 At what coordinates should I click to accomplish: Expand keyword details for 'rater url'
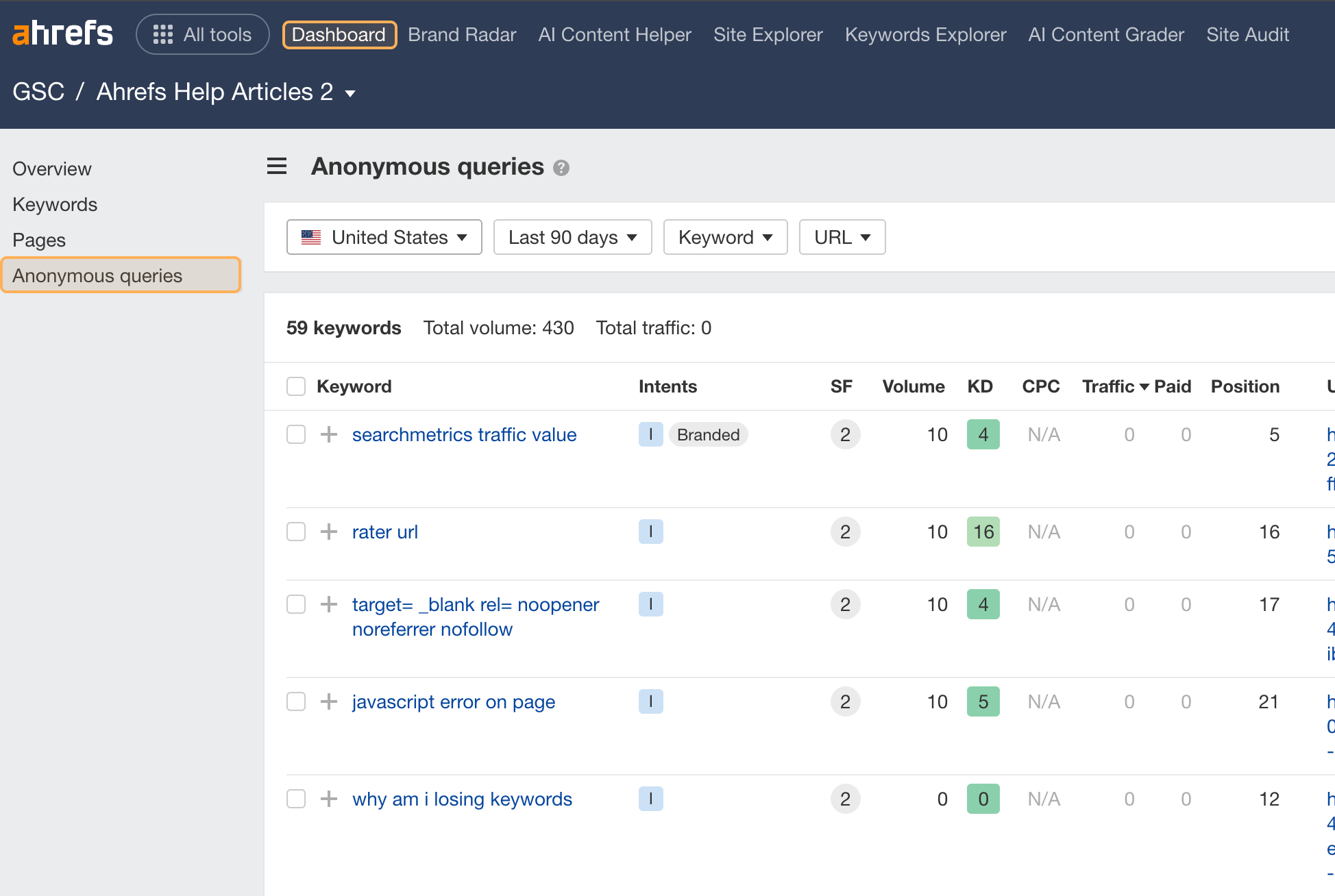point(330,532)
